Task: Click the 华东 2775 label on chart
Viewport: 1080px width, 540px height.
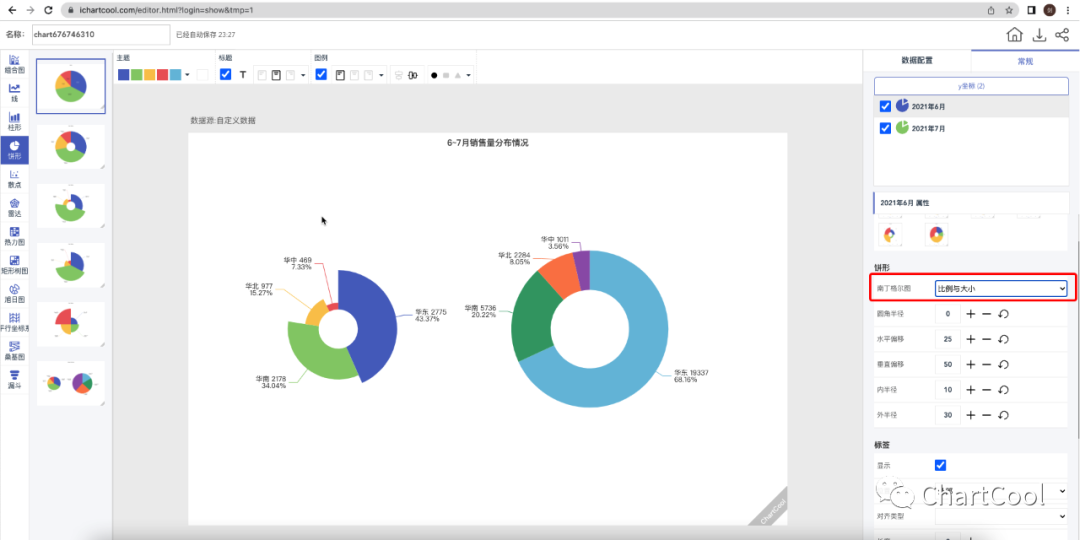Action: pos(430,315)
